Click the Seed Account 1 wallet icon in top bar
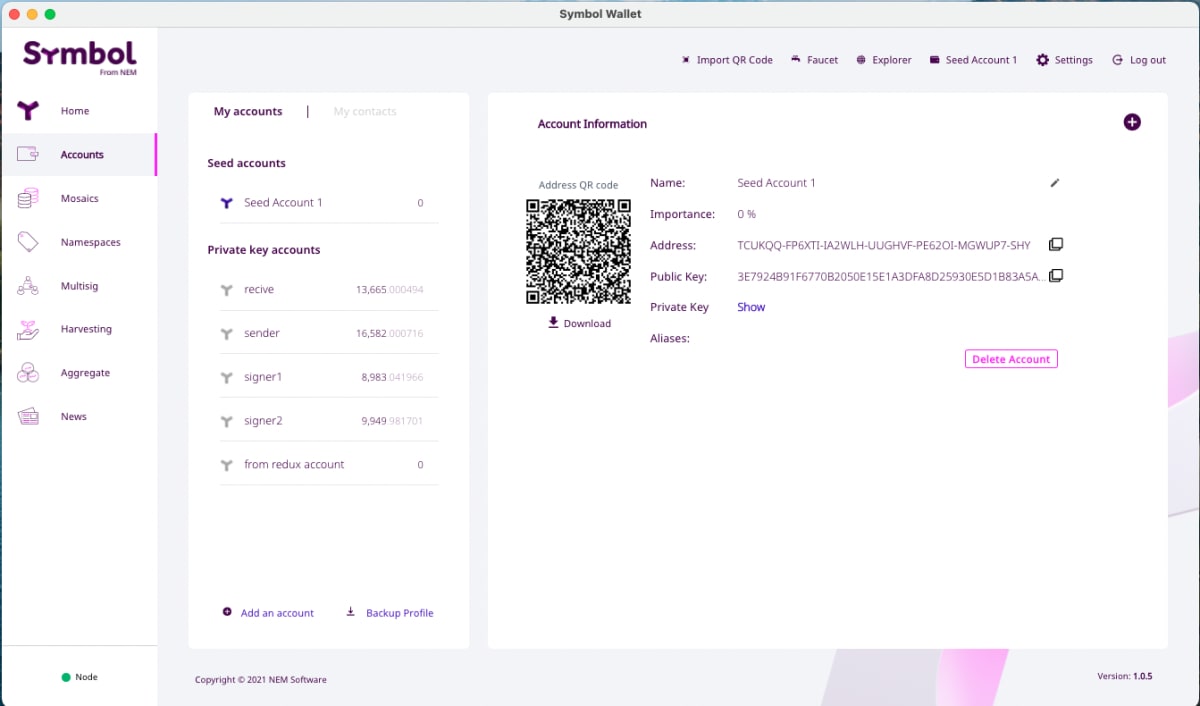 [x=935, y=60]
